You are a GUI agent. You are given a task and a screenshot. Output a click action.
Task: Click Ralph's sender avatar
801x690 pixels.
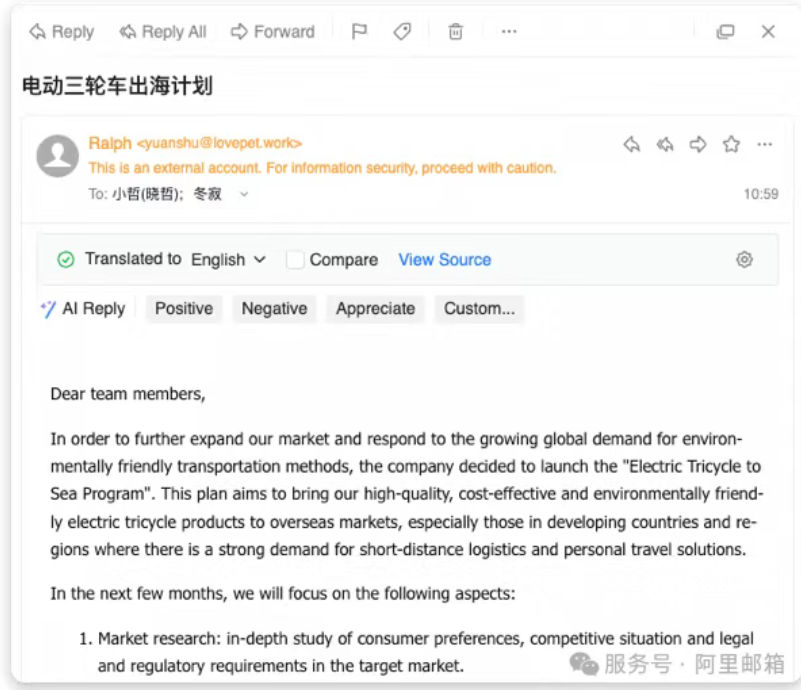(x=58, y=156)
